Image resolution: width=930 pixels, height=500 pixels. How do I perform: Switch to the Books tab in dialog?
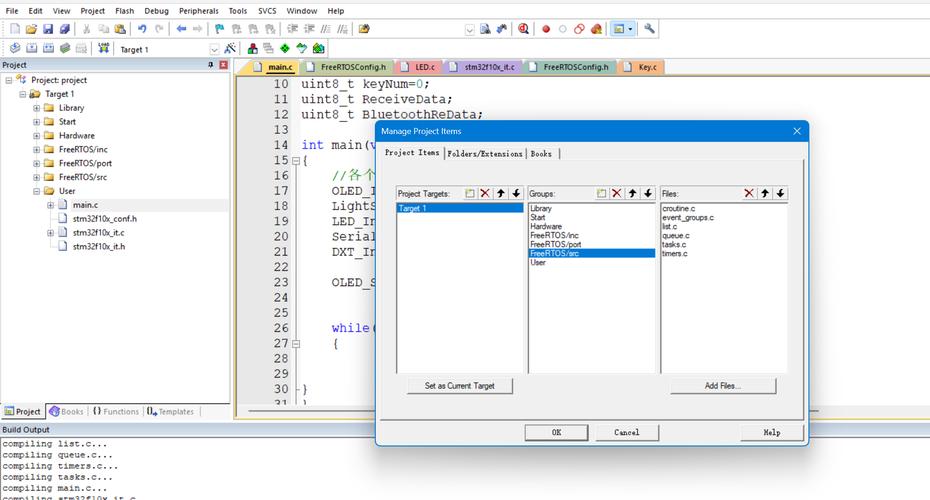coord(541,154)
